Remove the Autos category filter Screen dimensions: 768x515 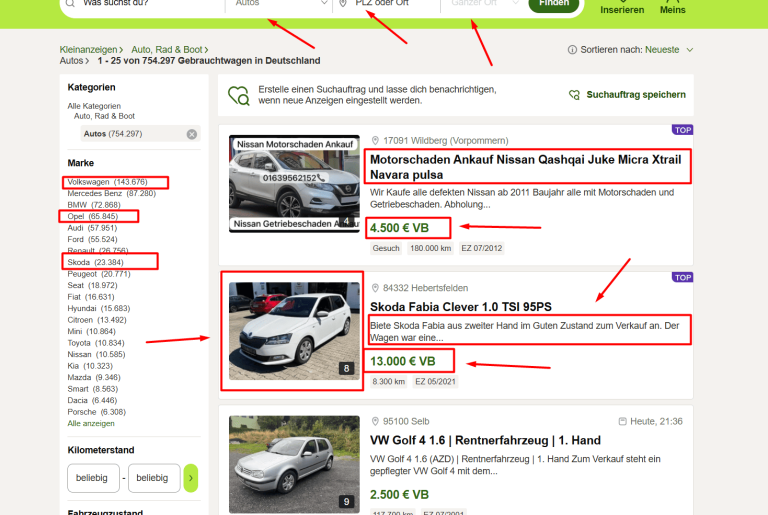pos(192,134)
